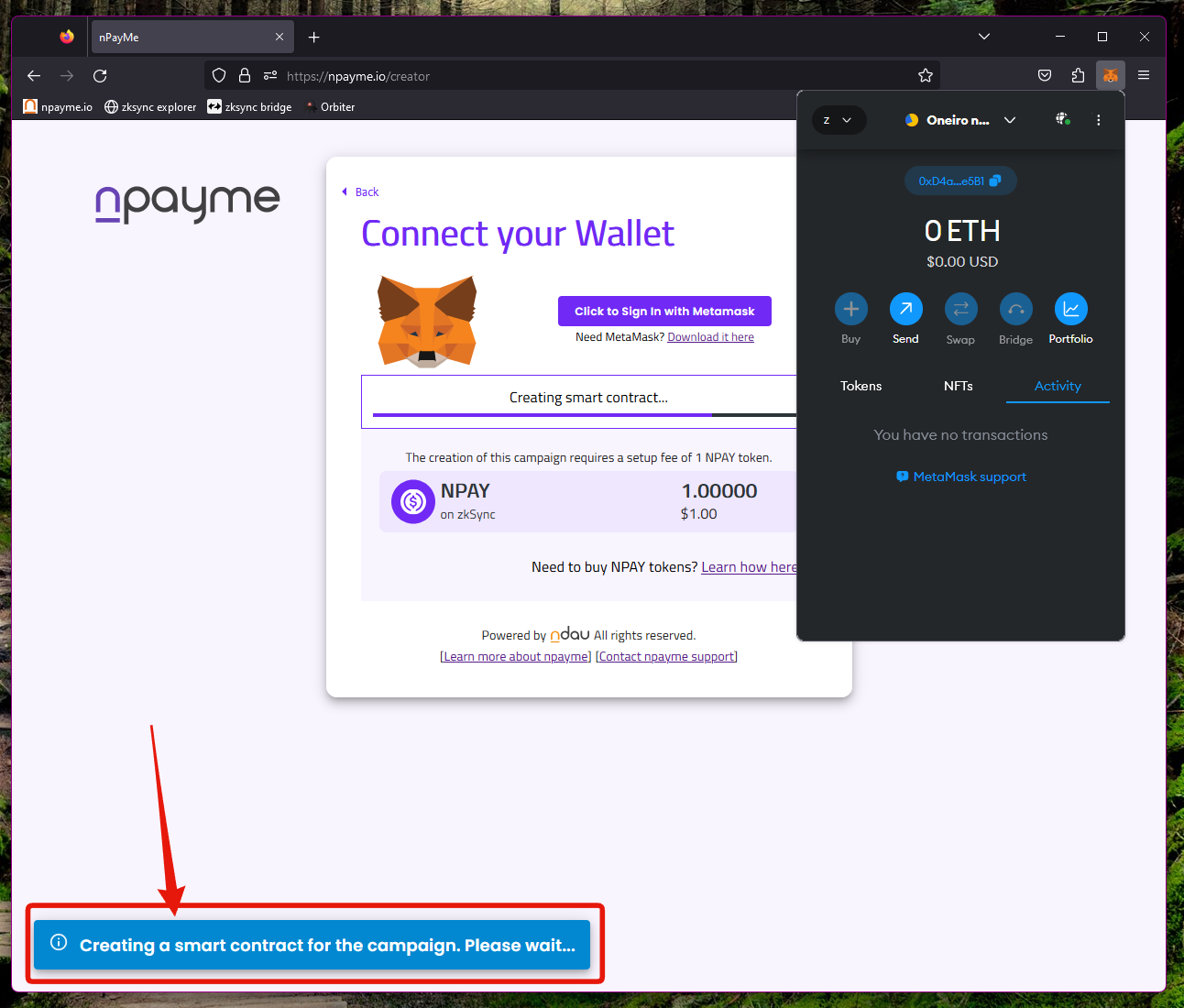Click the npayme logo

pyautogui.click(x=188, y=203)
